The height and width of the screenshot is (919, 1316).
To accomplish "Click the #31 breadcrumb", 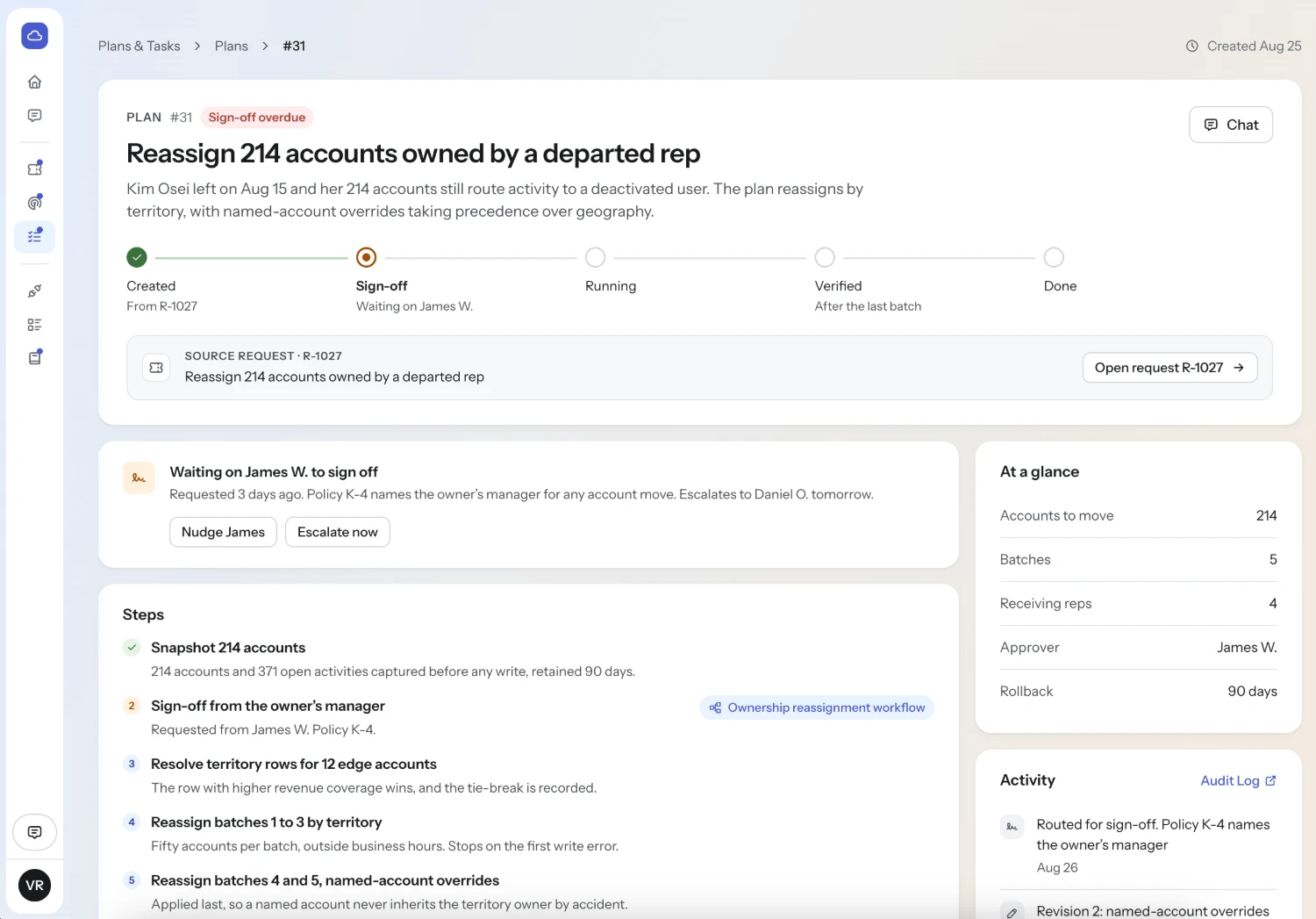I will point(294,47).
